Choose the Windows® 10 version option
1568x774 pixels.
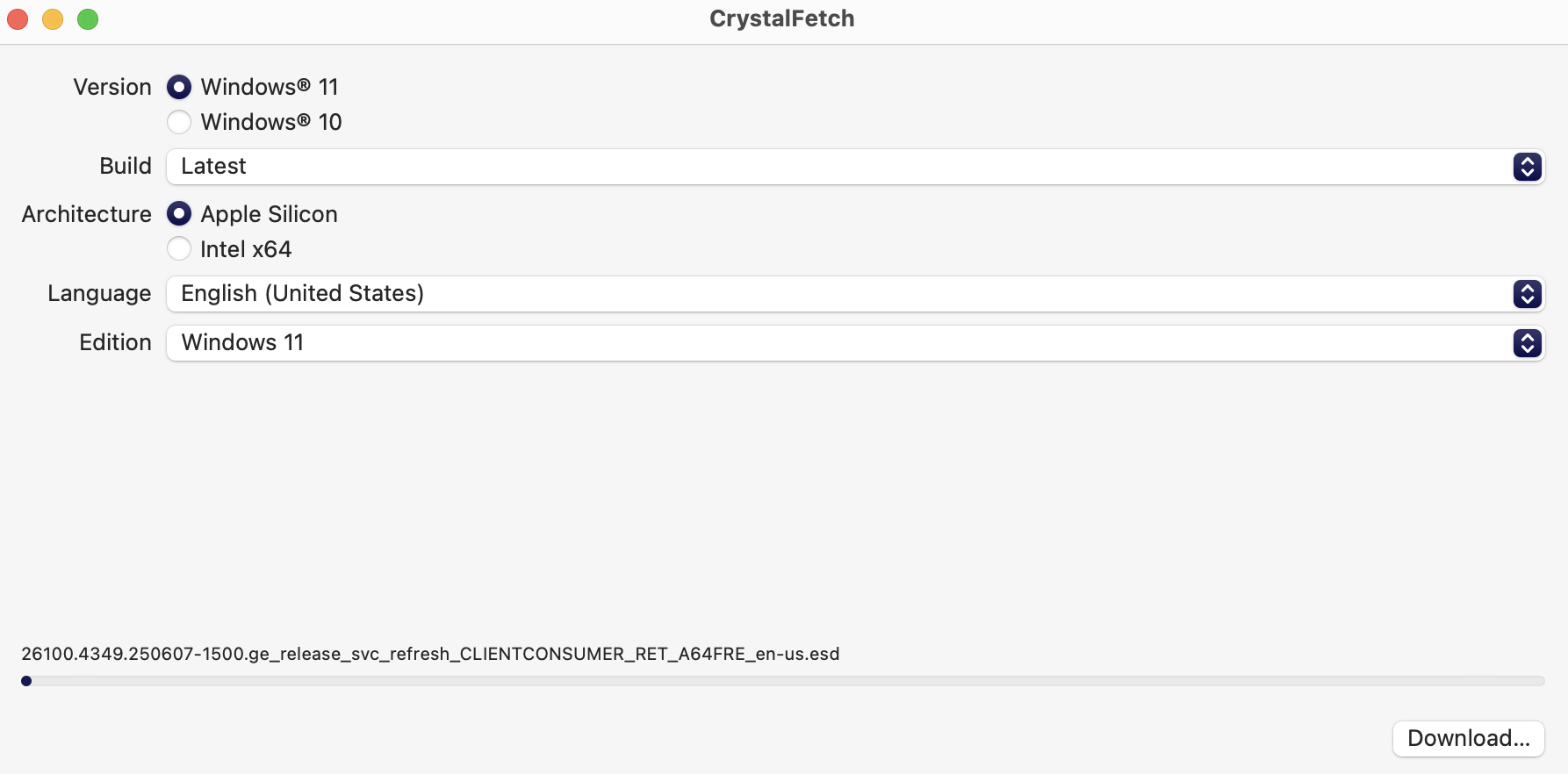pyautogui.click(x=179, y=122)
